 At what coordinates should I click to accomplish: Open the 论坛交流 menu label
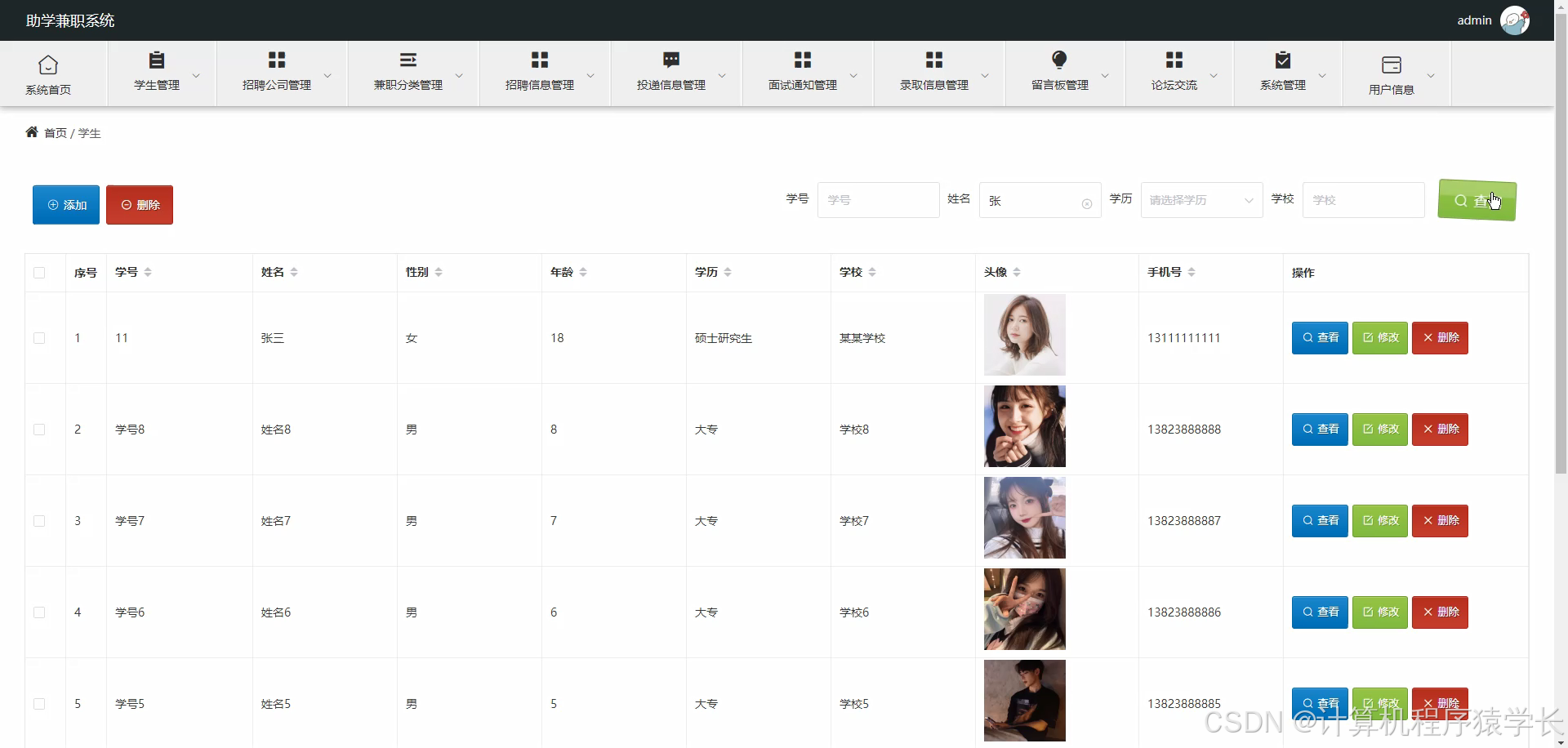pos(1174,85)
